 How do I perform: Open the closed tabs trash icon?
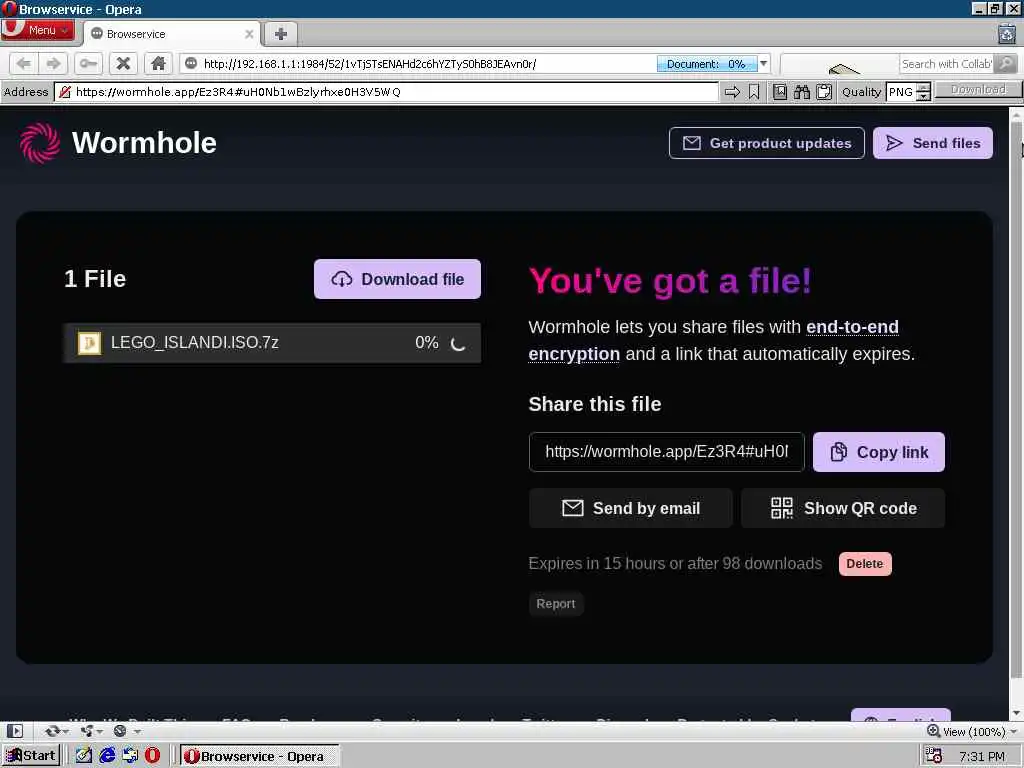pyautogui.click(x=1008, y=33)
